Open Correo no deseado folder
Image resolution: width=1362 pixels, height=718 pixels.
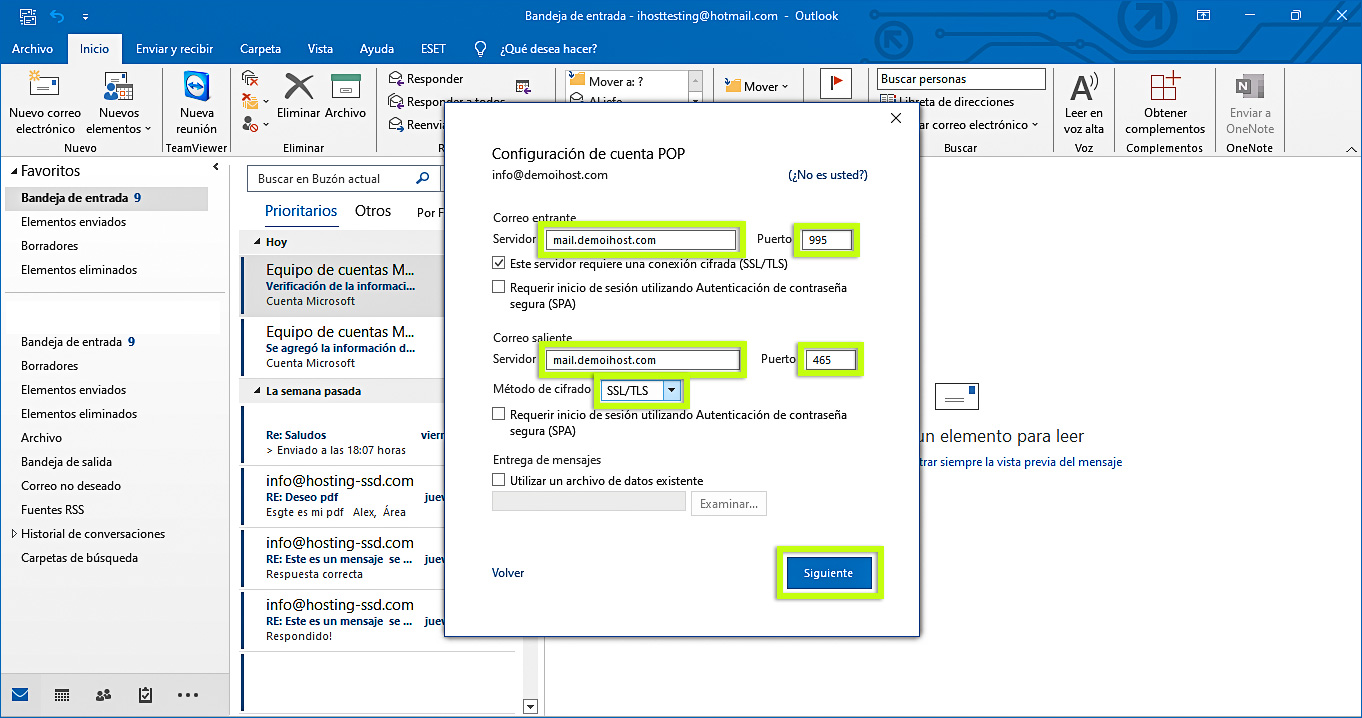[71, 486]
